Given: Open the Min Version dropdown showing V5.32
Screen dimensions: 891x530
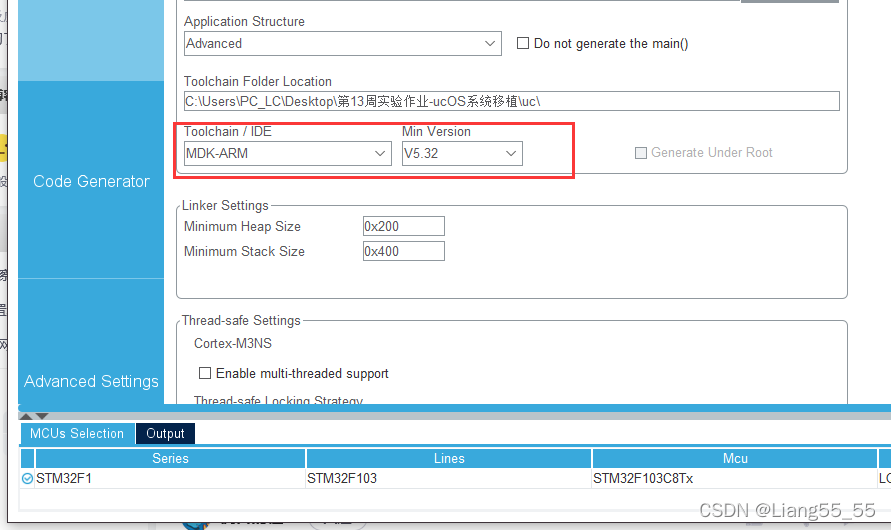Looking at the screenshot, I should coord(462,153).
